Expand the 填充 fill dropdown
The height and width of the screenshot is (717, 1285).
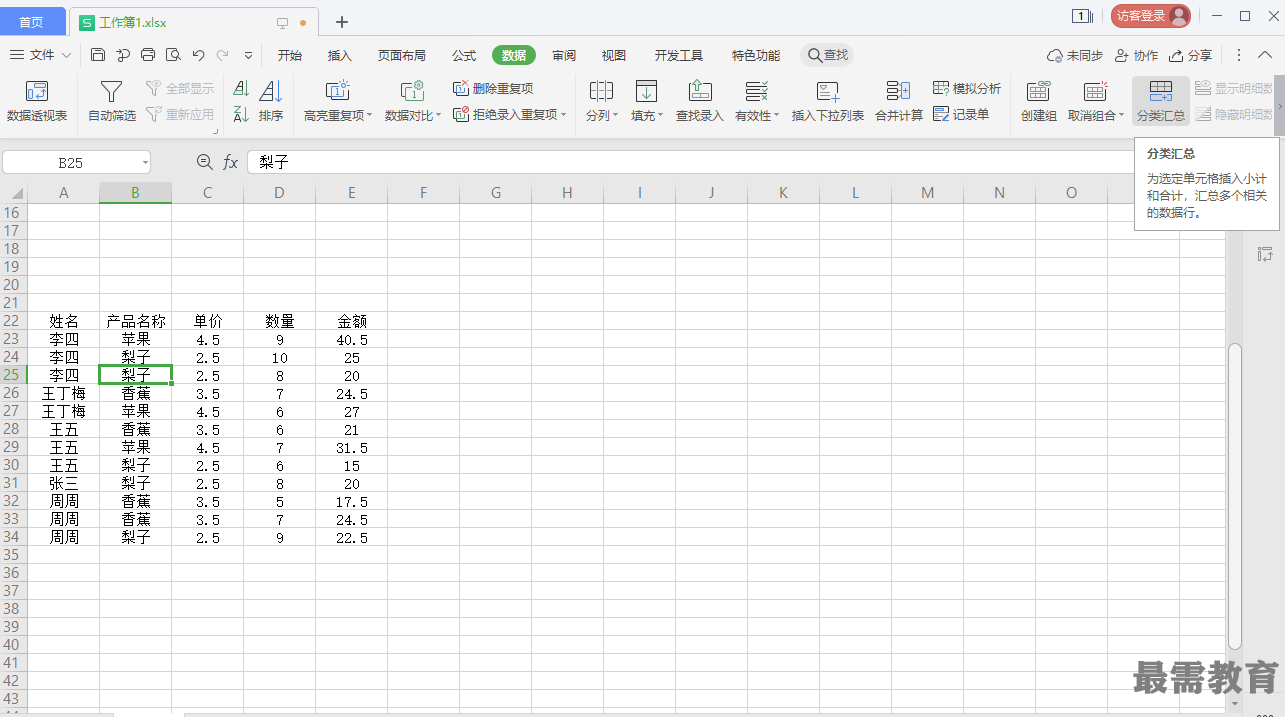[x=660, y=116]
